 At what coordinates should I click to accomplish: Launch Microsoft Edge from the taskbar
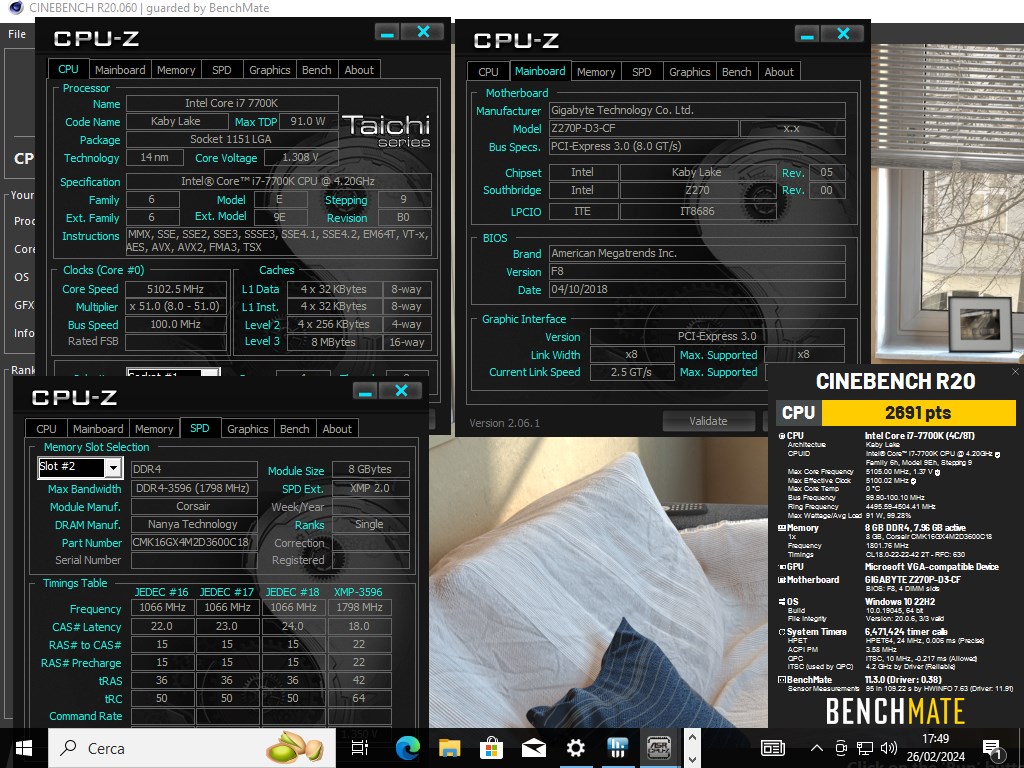pos(407,748)
